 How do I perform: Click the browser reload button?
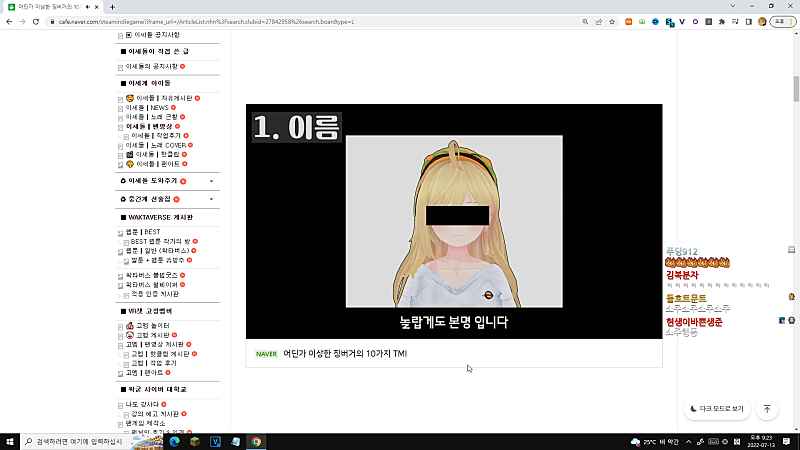click(x=38, y=21)
